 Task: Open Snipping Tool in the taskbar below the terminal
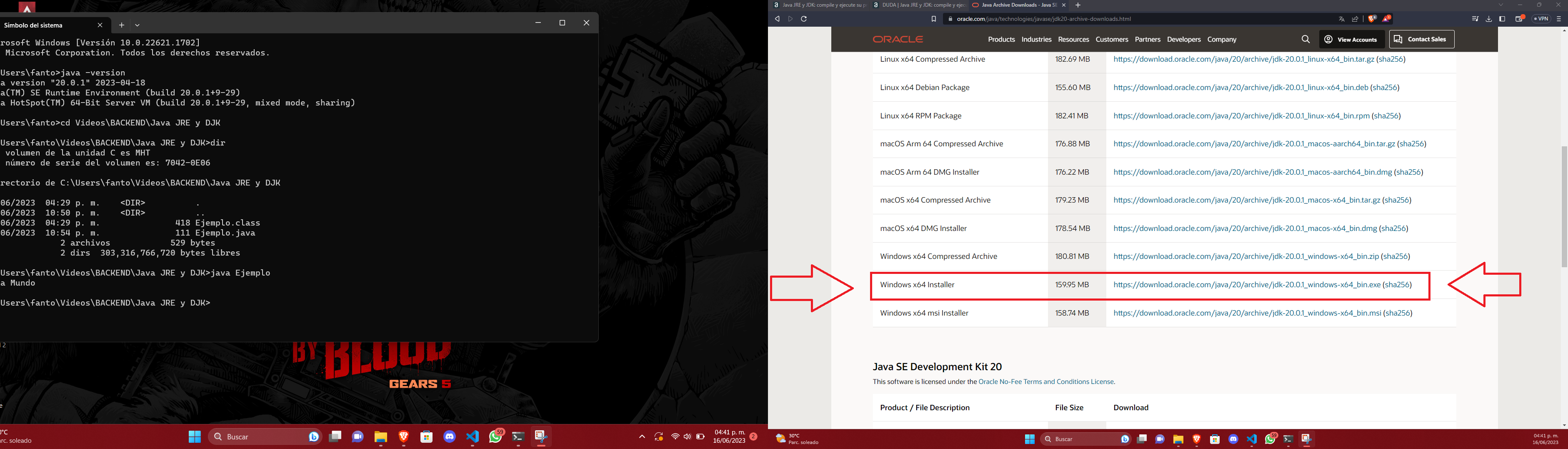click(540, 437)
